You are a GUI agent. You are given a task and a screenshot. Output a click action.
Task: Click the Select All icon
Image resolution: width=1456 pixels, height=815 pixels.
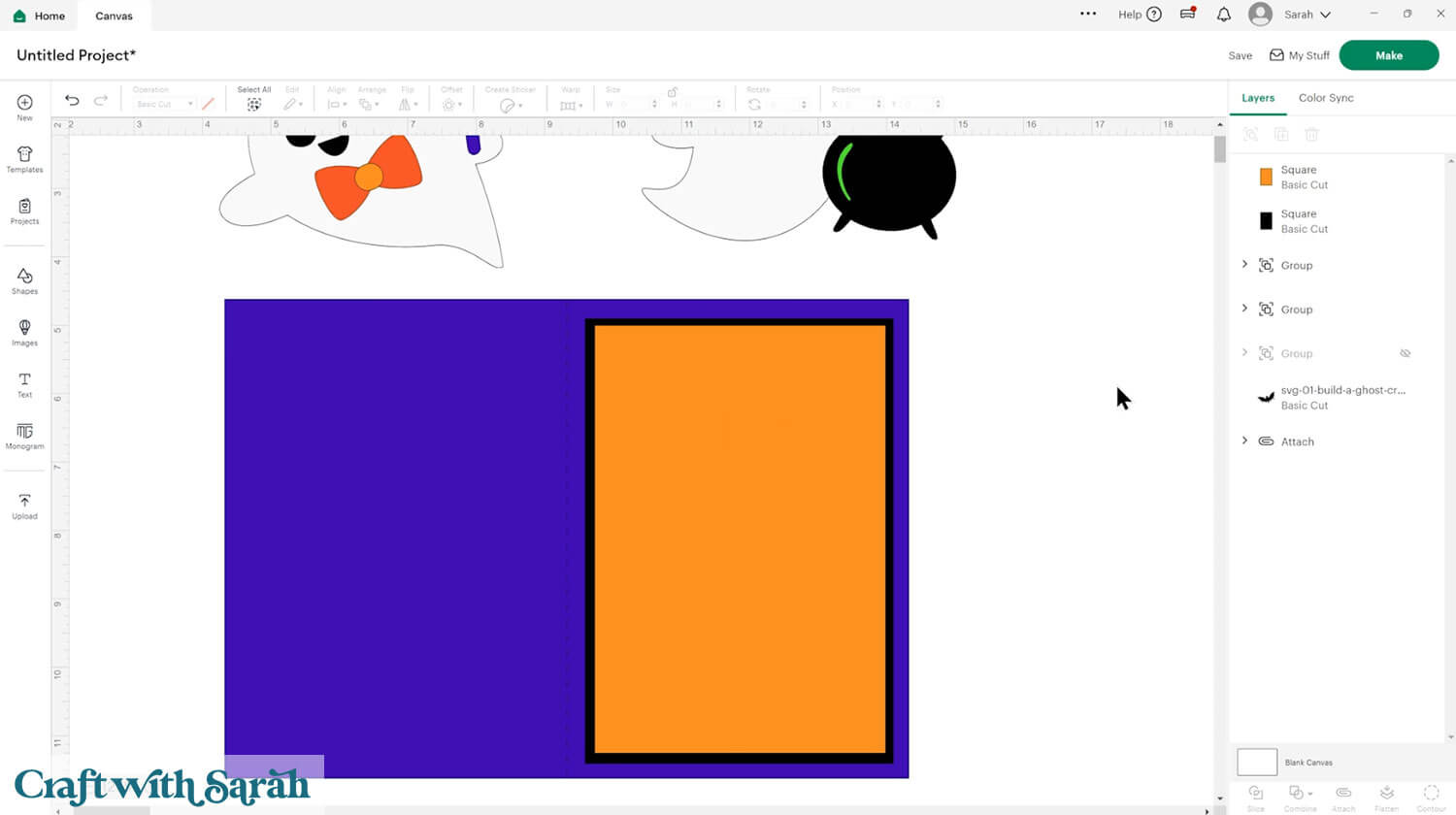click(254, 104)
